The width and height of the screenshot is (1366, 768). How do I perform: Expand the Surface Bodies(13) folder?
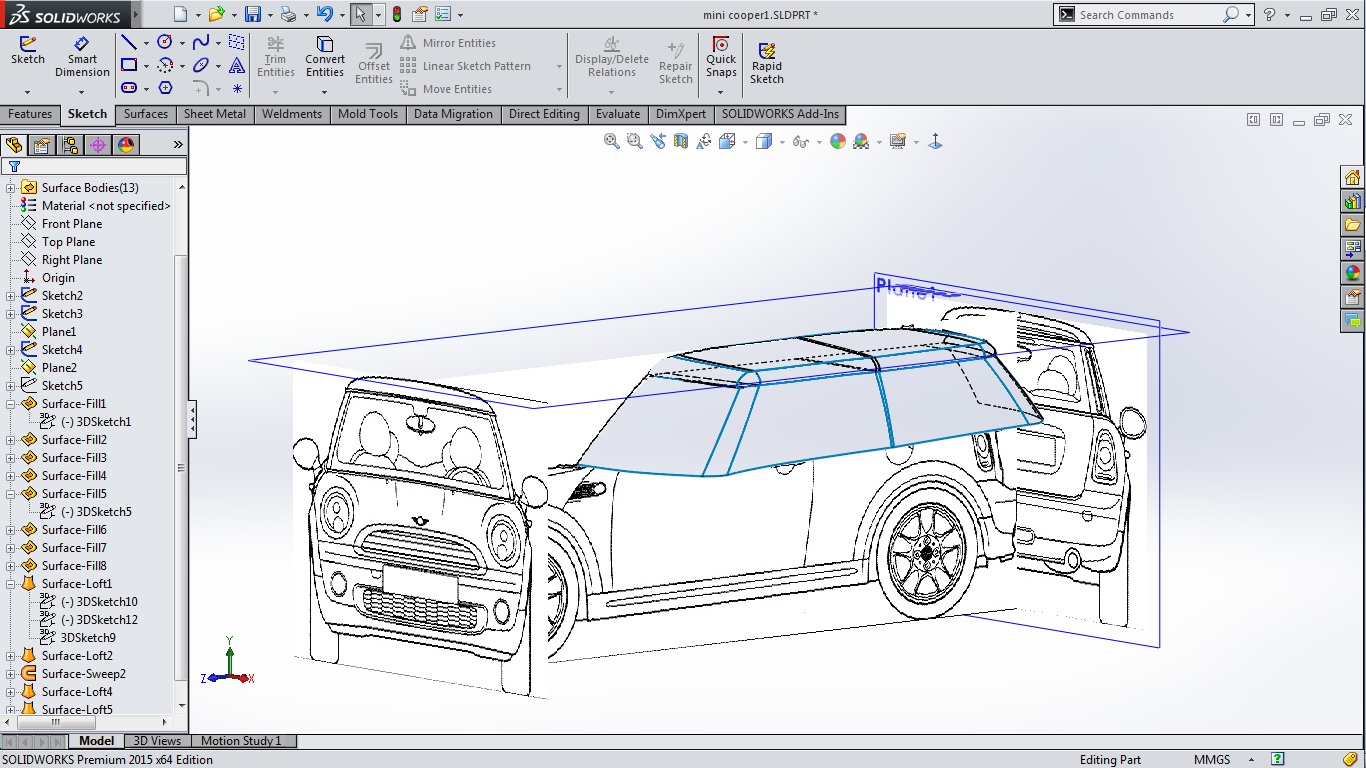point(11,188)
